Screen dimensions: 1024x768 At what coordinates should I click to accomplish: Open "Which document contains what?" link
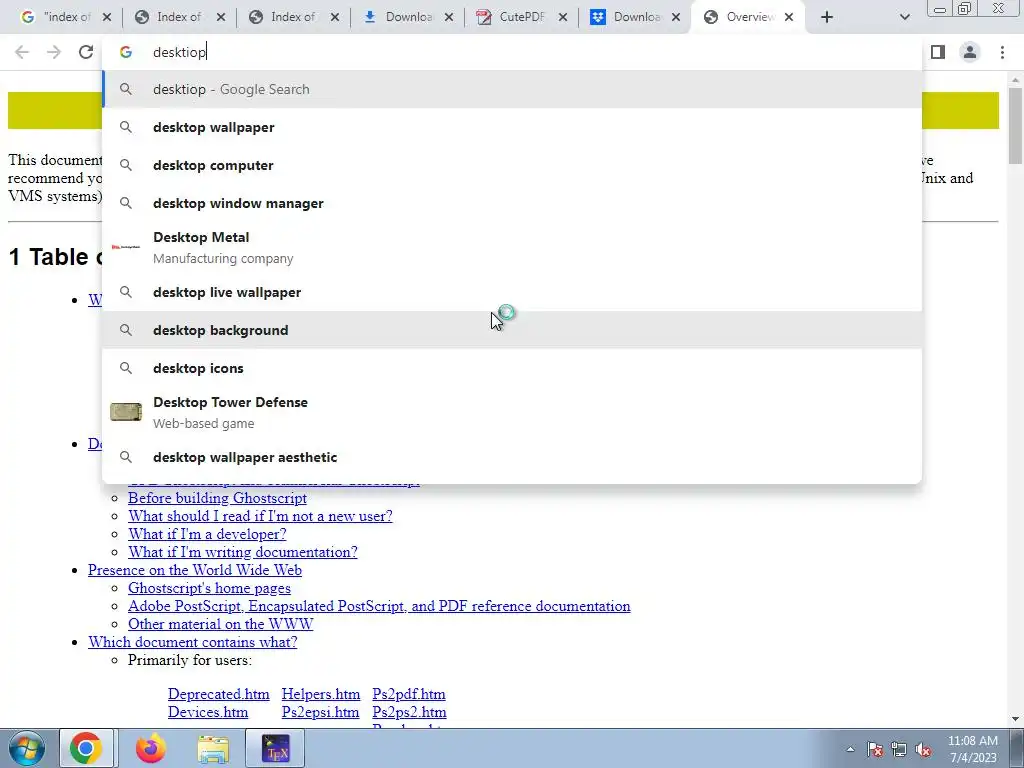click(193, 642)
